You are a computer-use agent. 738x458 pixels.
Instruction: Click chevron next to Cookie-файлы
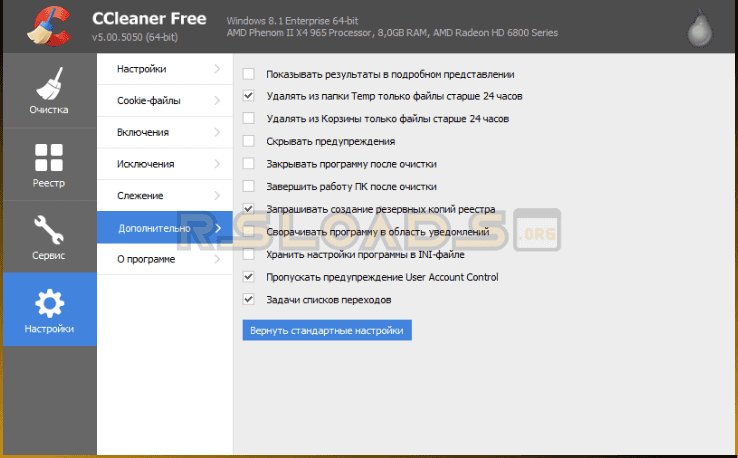(217, 100)
